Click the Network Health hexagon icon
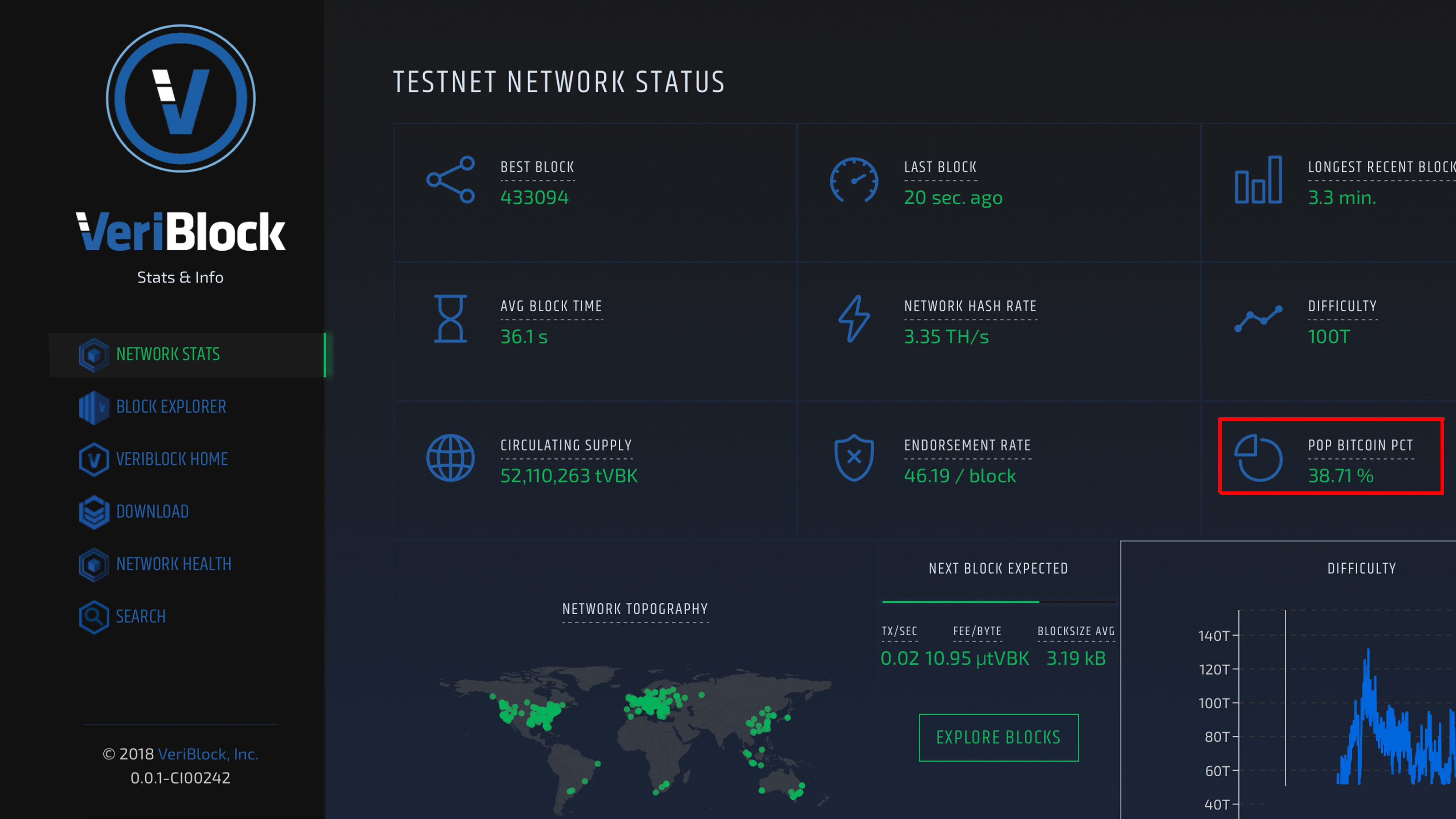The height and width of the screenshot is (819, 1456). pos(94,564)
